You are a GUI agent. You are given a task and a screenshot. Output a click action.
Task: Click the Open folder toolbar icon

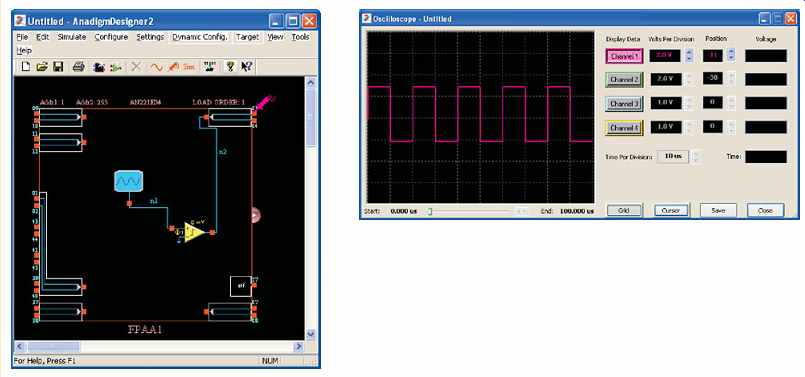click(x=42, y=67)
